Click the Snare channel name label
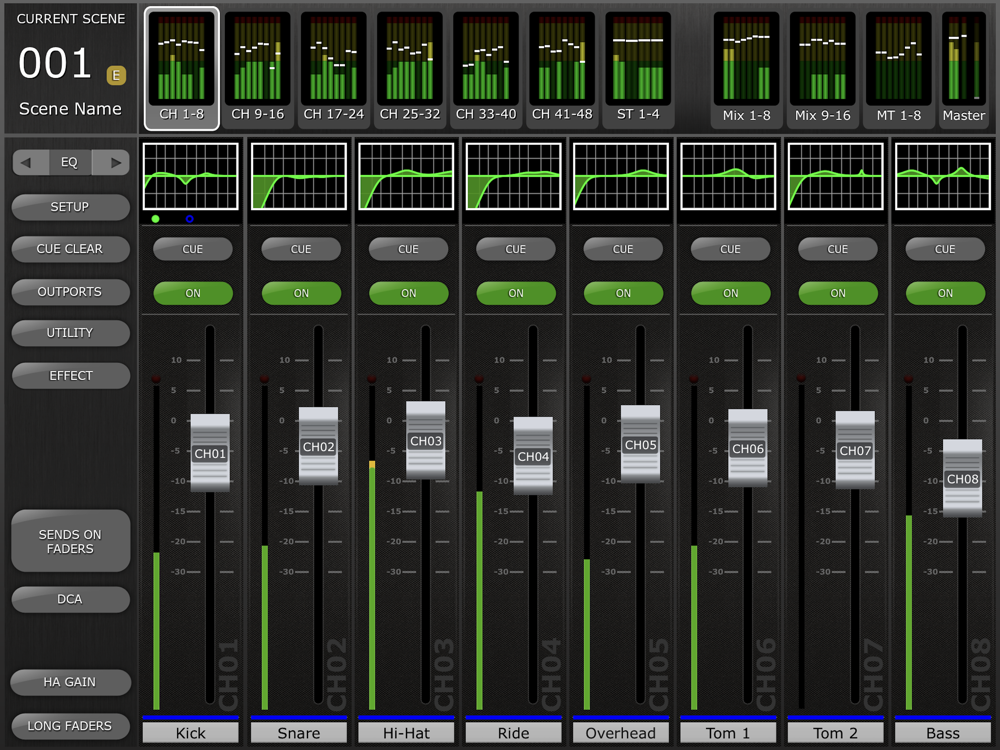This screenshot has width=1000, height=750. coord(299,733)
